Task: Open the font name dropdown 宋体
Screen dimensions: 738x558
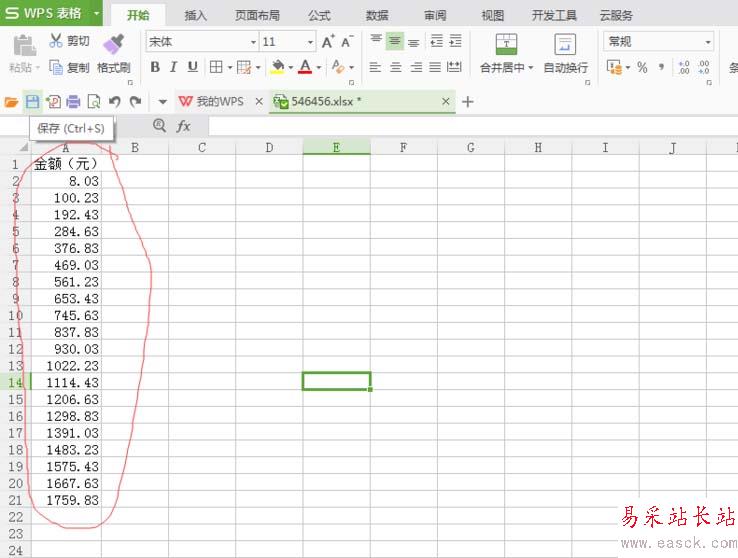Action: tap(253, 42)
